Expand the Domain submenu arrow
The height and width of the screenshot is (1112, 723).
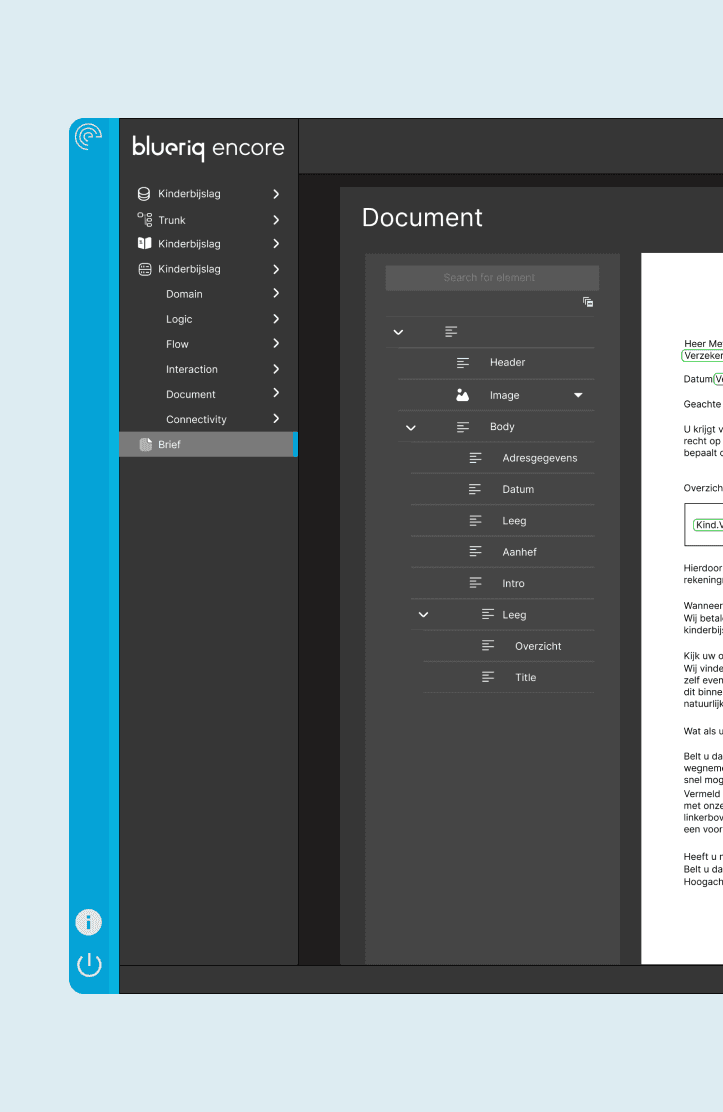[x=276, y=294]
